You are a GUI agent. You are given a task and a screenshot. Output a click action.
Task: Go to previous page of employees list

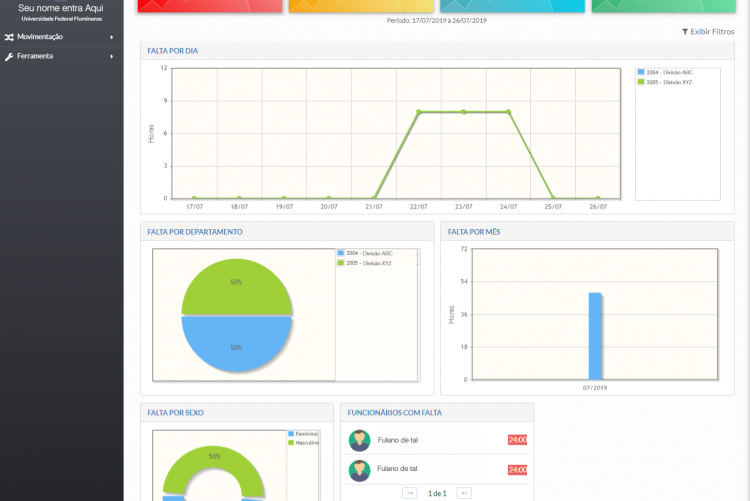[409, 493]
